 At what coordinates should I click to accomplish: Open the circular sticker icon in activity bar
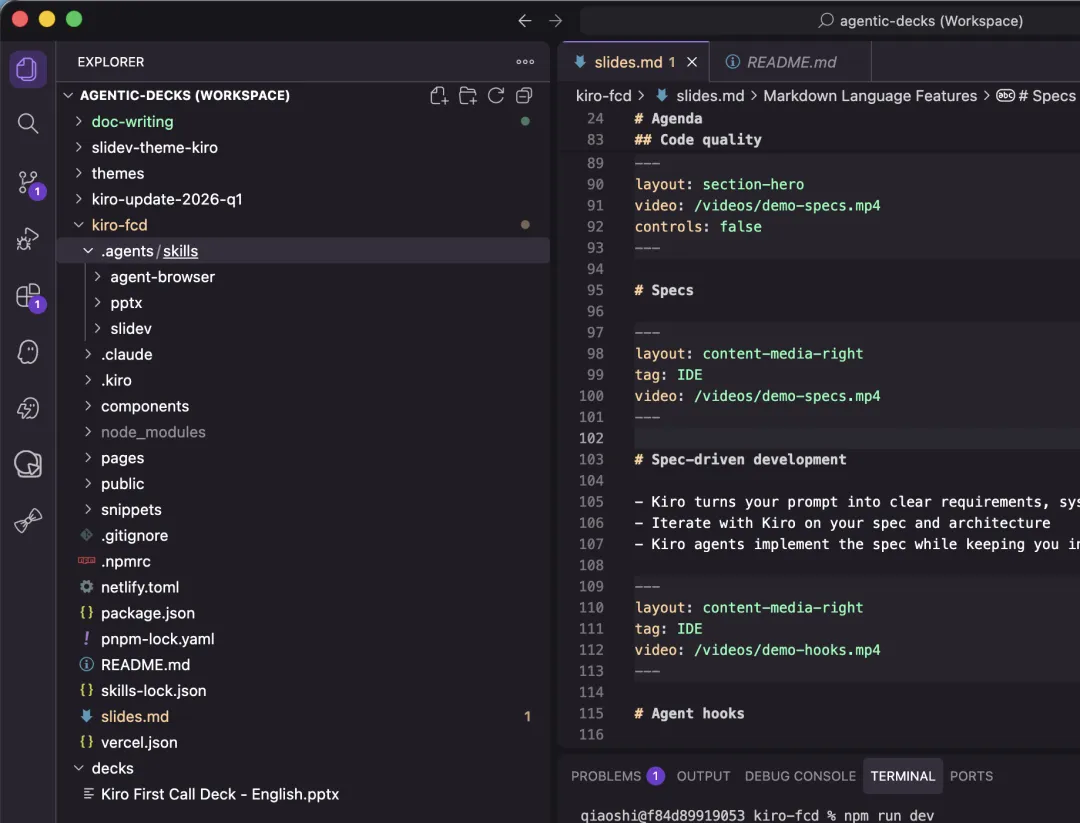point(28,464)
